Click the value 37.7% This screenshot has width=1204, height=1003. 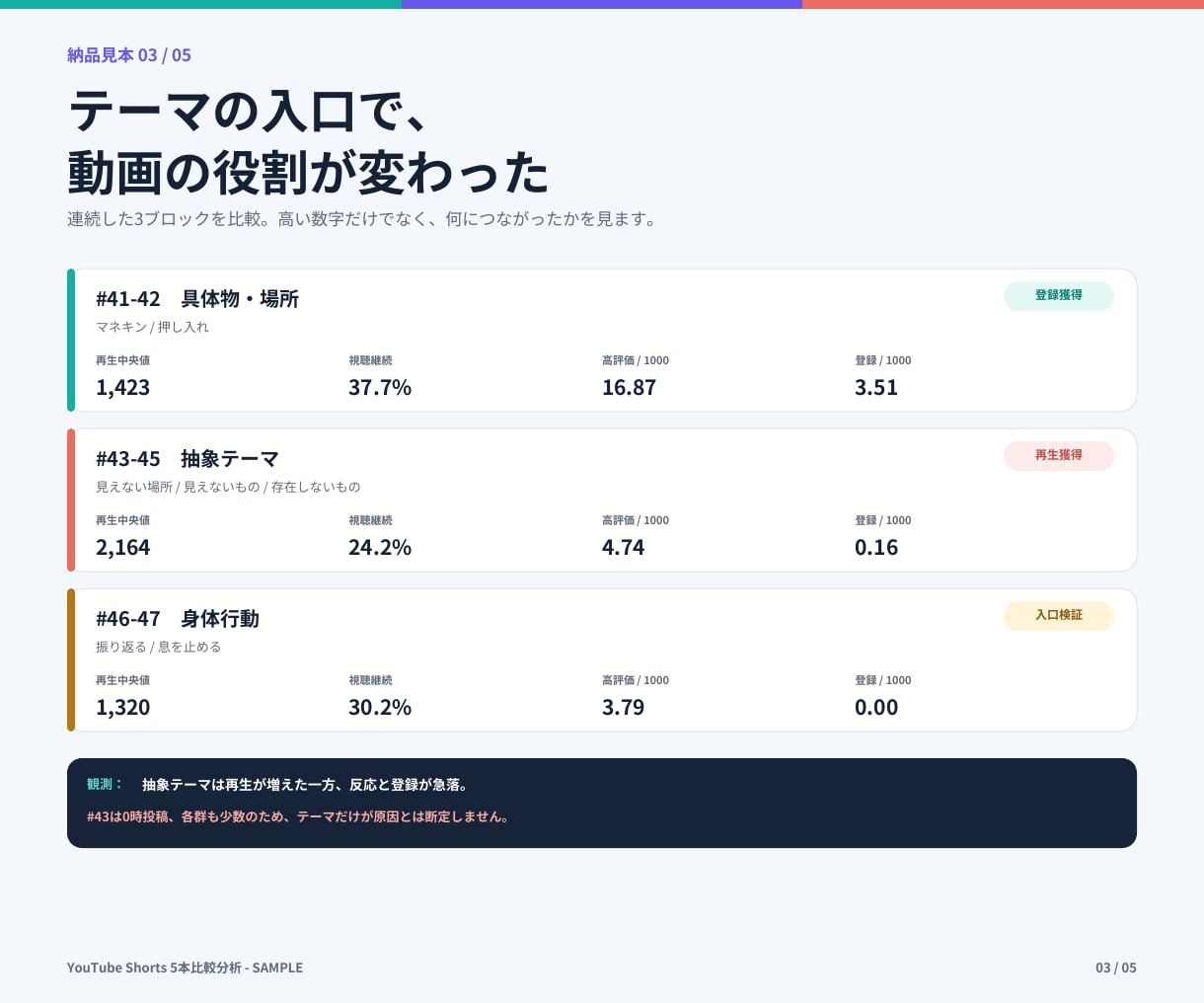[x=380, y=388]
